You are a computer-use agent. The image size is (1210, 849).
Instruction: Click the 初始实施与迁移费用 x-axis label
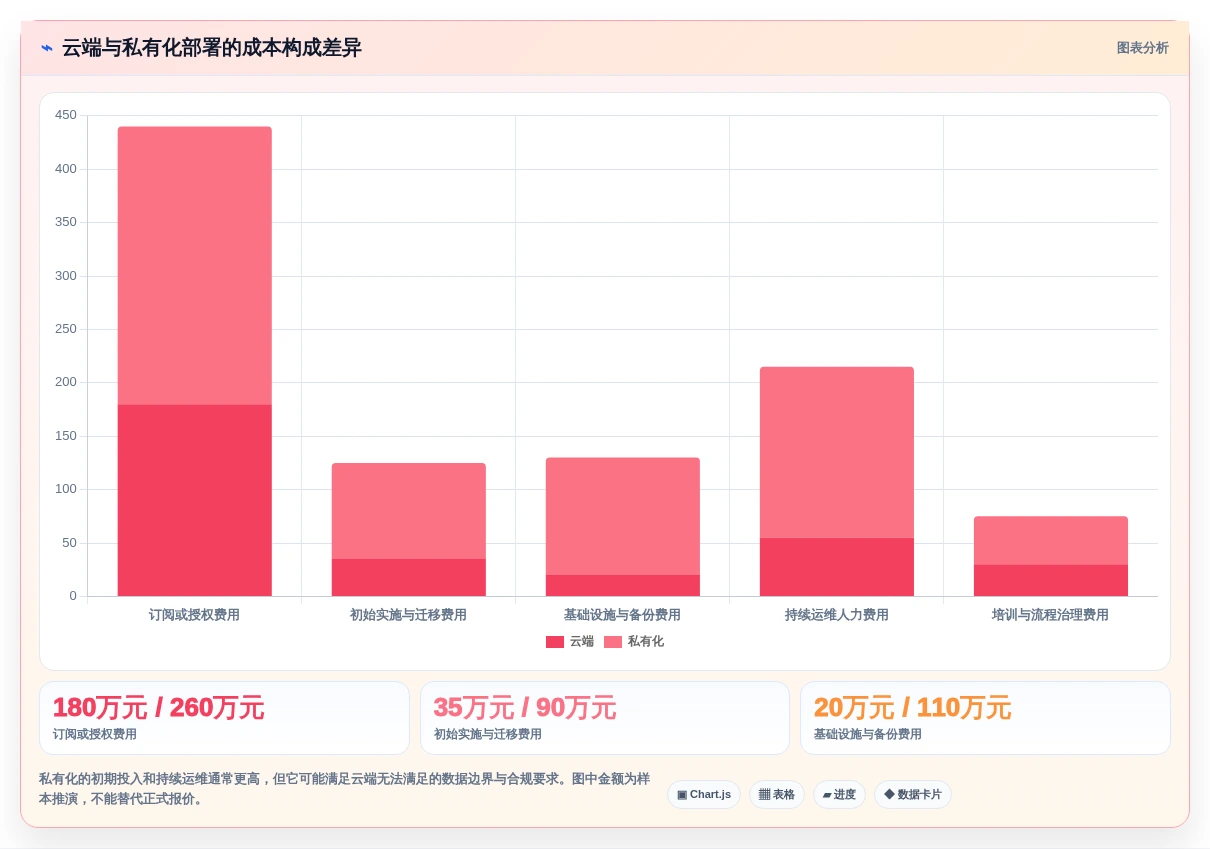tap(408, 615)
